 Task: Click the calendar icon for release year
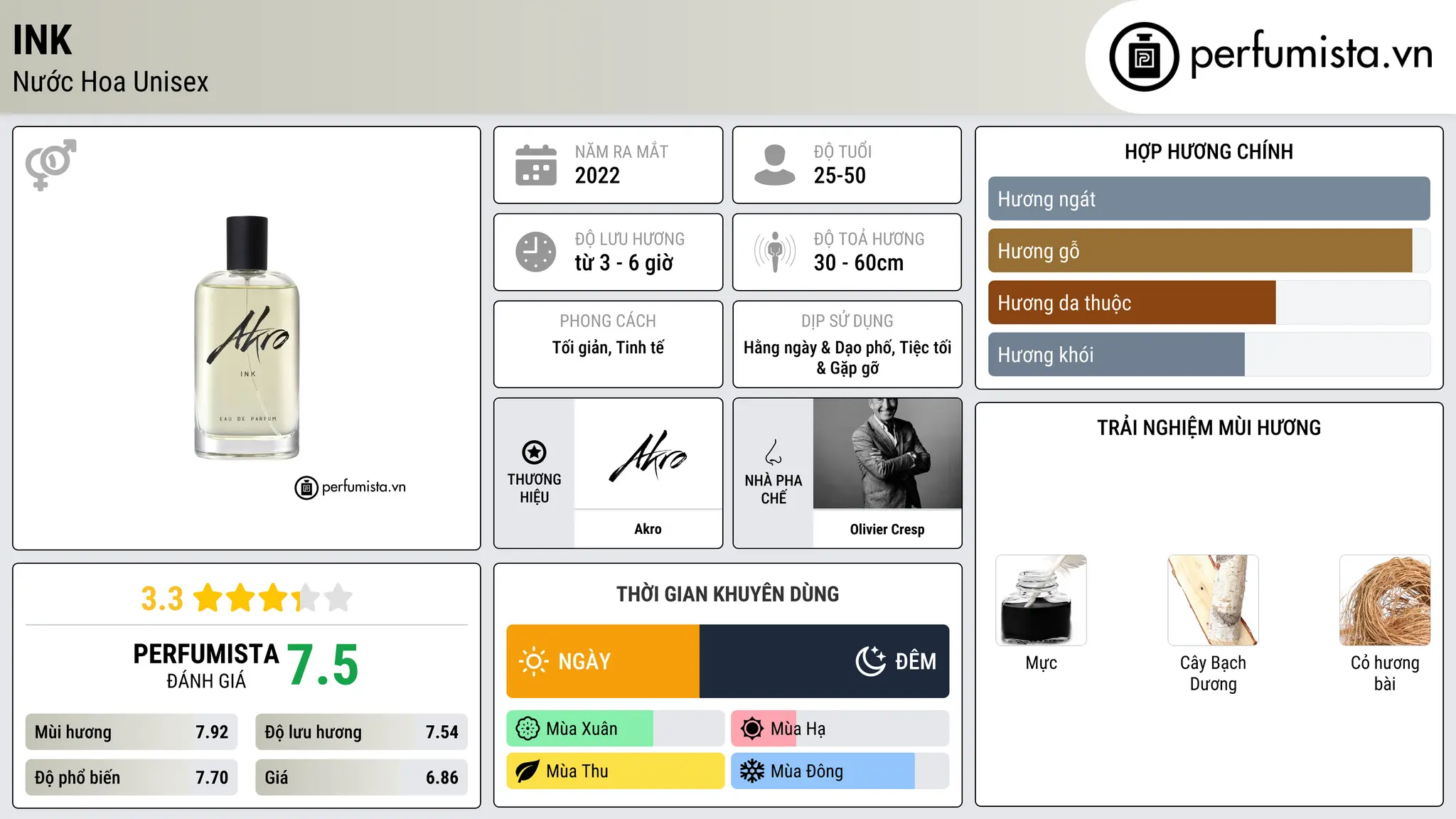pyautogui.click(x=536, y=165)
